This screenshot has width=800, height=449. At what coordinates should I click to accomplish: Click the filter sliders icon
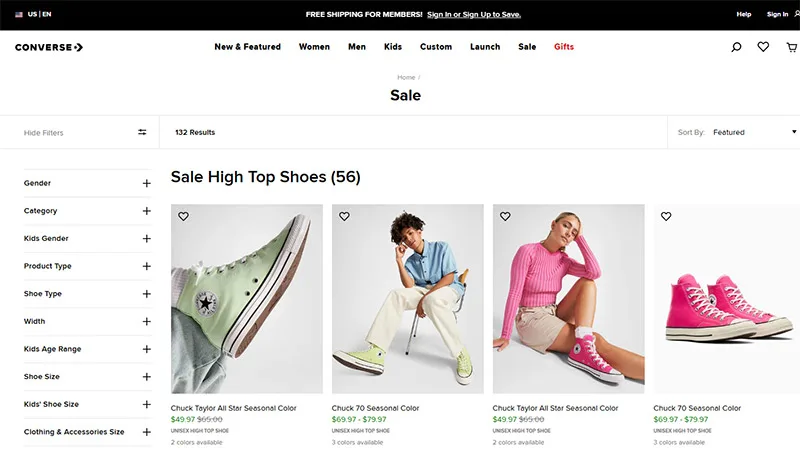(142, 132)
